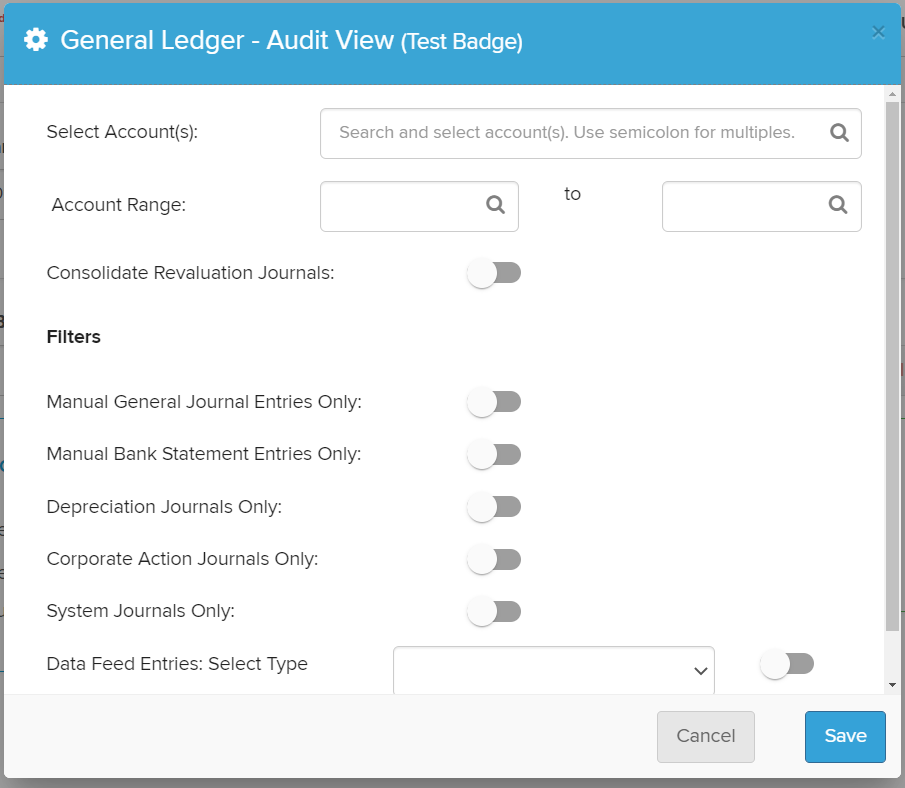Click the Account Range starting input field
The width and height of the screenshot is (905, 788).
pos(402,206)
